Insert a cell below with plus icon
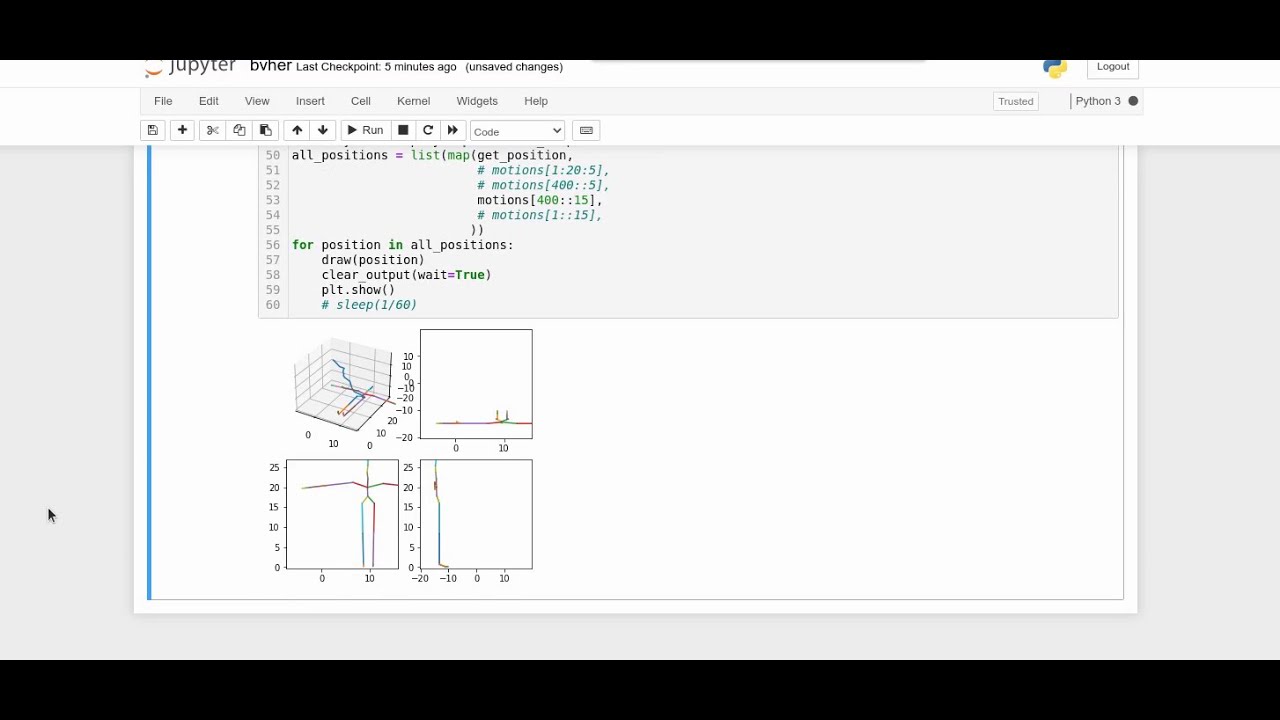This screenshot has height=720, width=1280. tap(182, 131)
